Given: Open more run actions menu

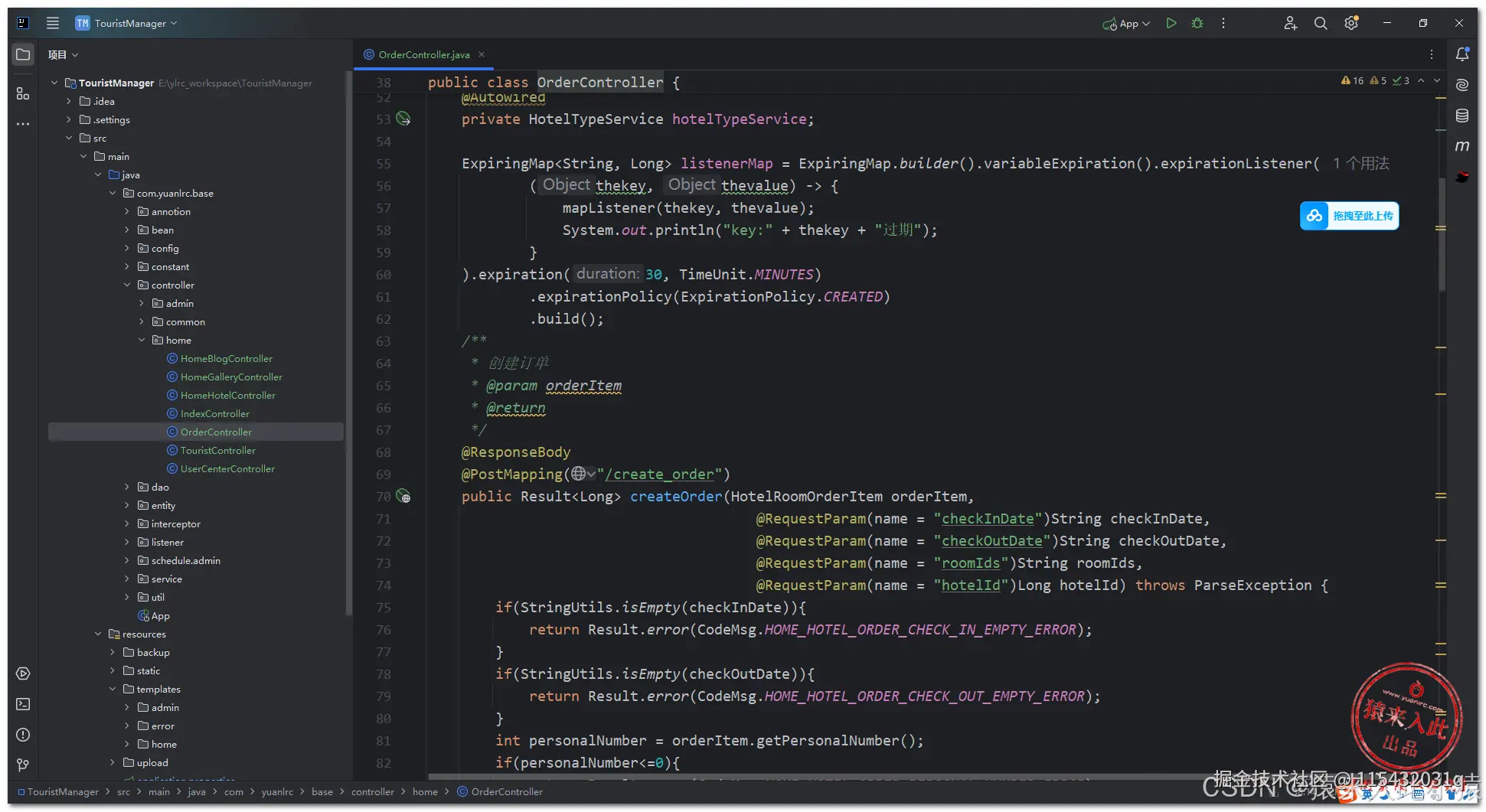Looking at the screenshot, I should (x=1223, y=23).
